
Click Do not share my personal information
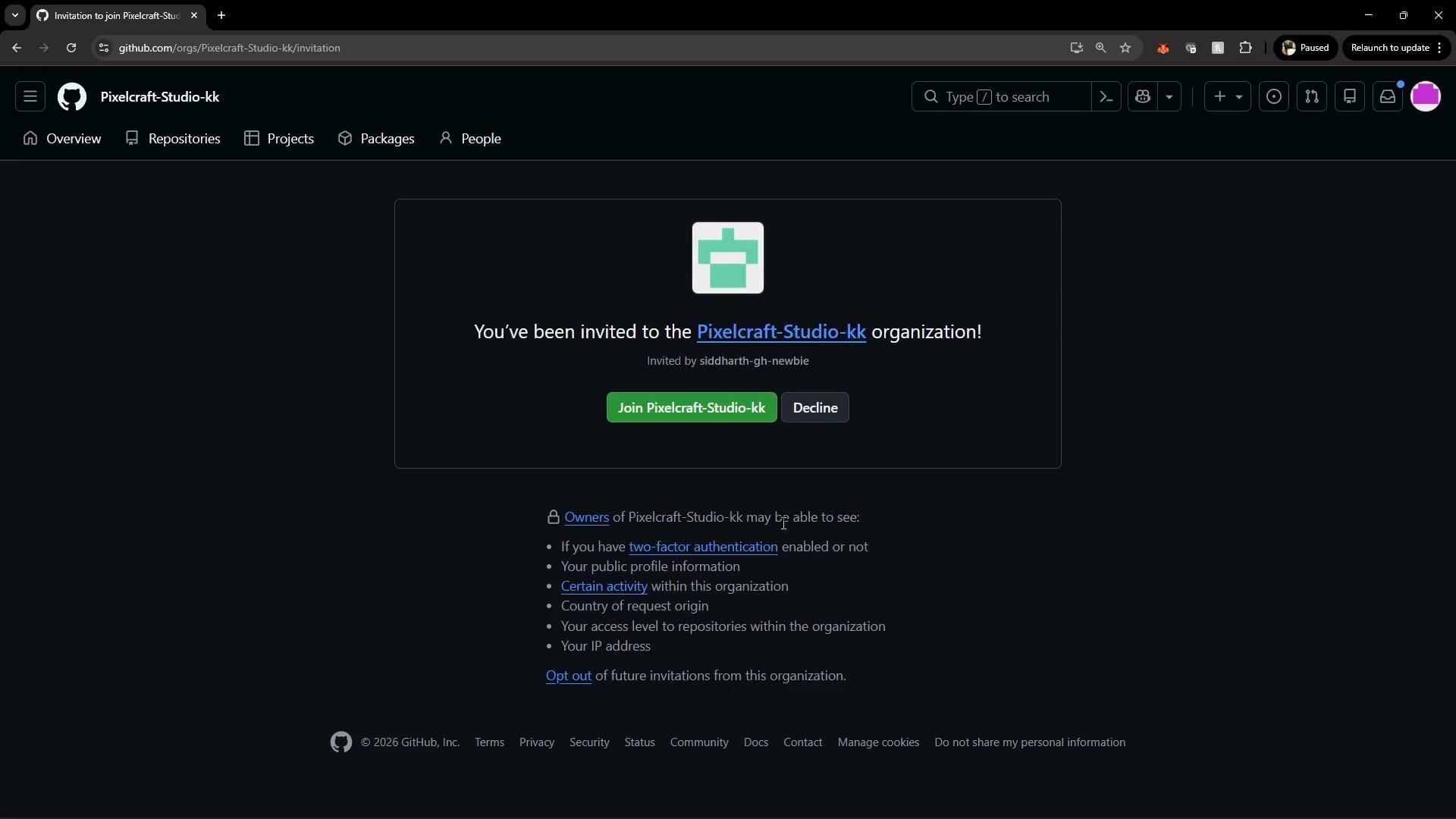pos(1030,742)
